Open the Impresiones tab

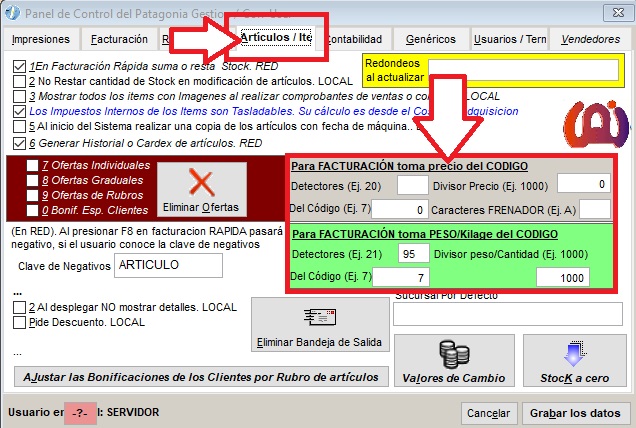pos(41,39)
